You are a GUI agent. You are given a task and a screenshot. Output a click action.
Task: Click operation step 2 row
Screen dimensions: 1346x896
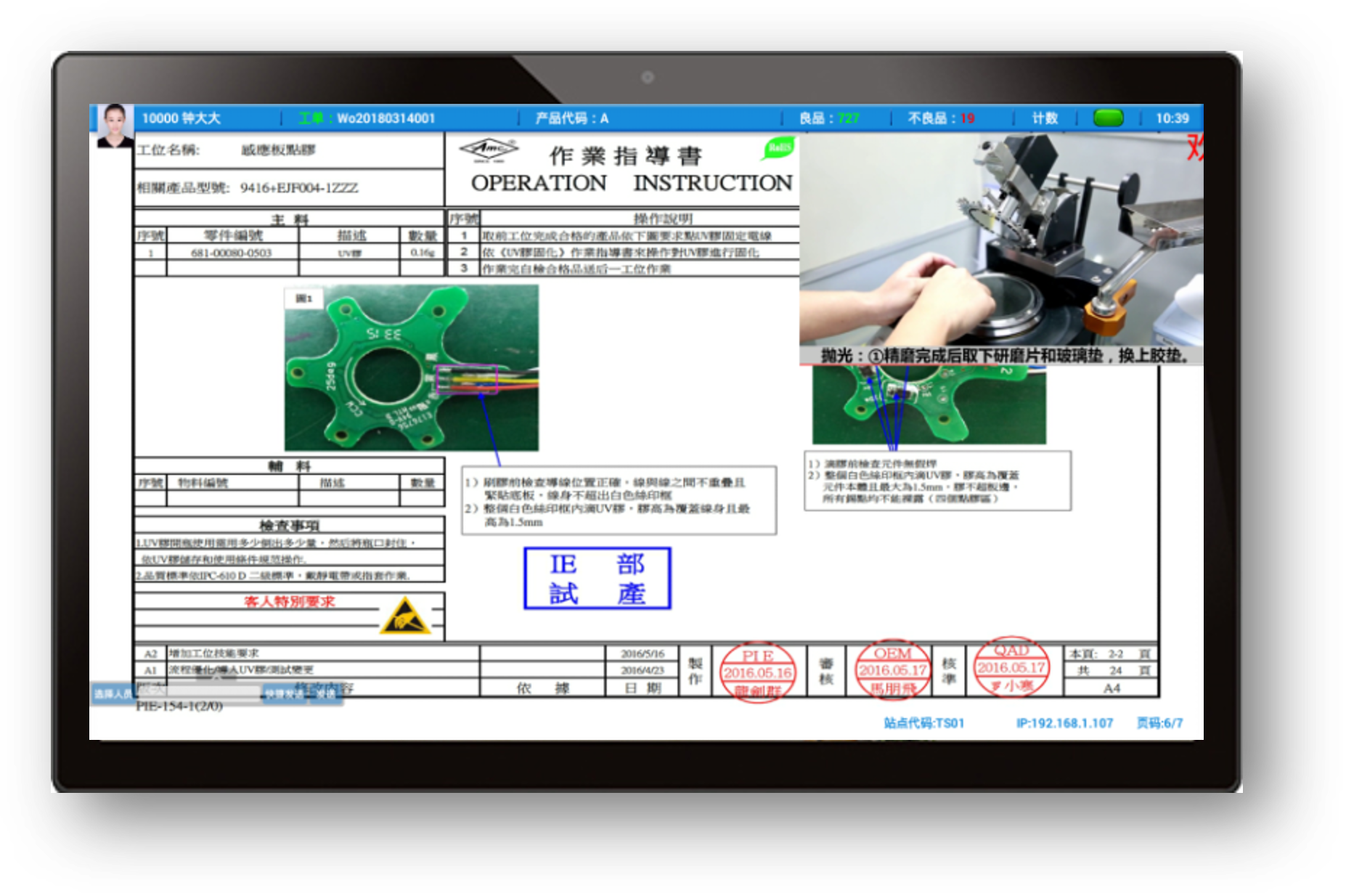coord(623,253)
